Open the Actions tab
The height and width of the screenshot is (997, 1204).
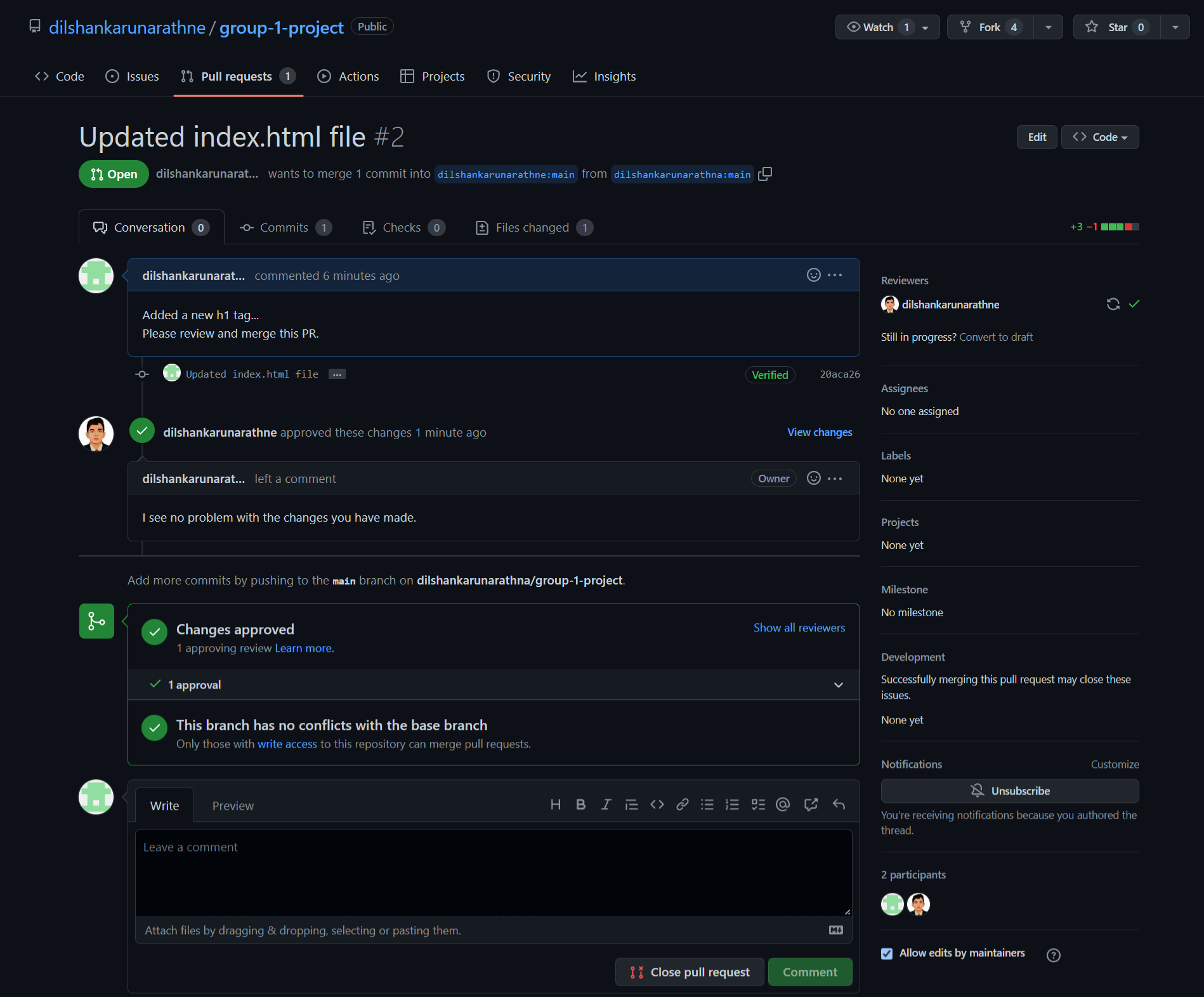point(348,76)
